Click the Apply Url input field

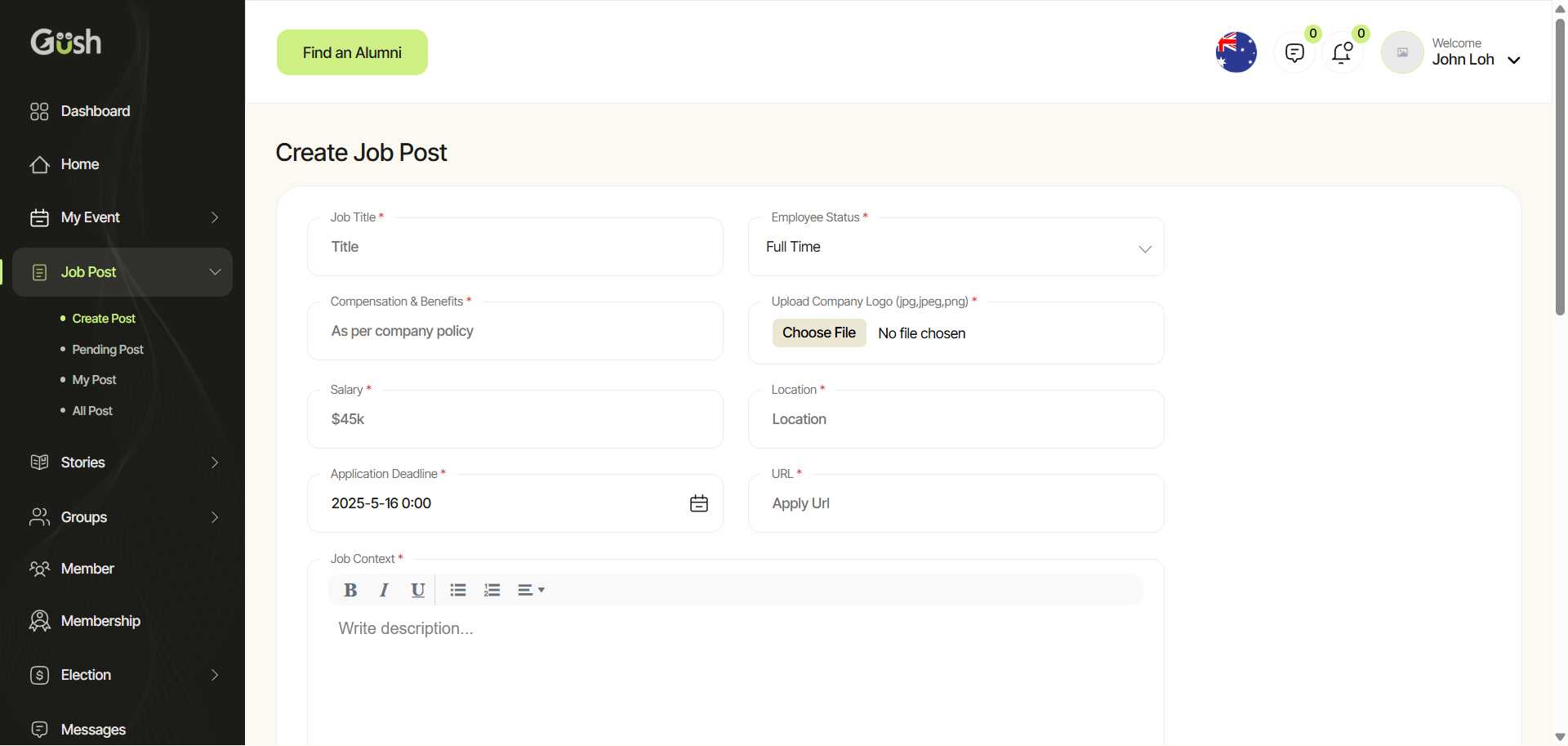point(956,503)
